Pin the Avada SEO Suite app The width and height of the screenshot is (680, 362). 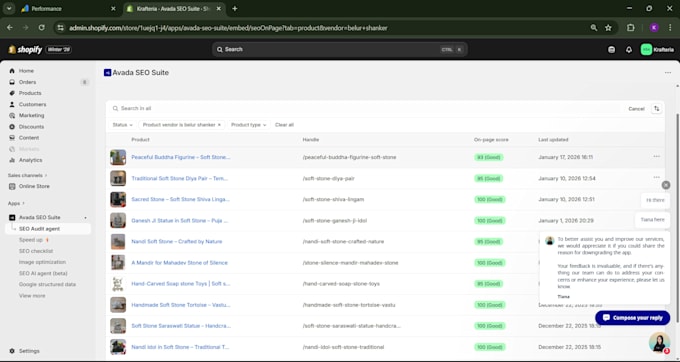pyautogui.click(x=85, y=218)
